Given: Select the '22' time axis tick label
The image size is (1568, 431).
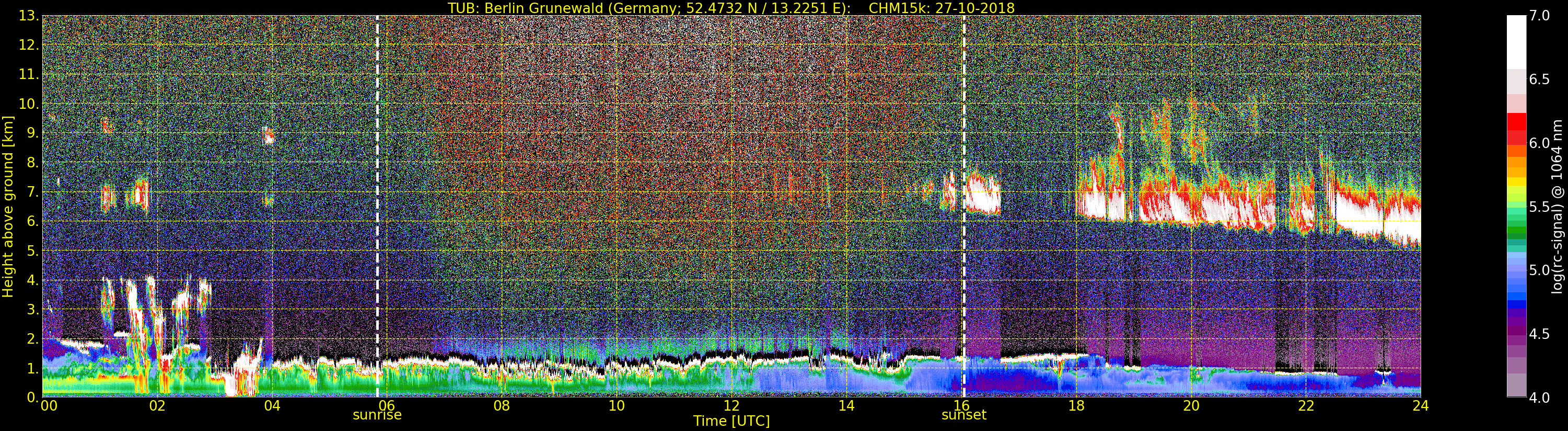Looking at the screenshot, I should (x=1306, y=406).
